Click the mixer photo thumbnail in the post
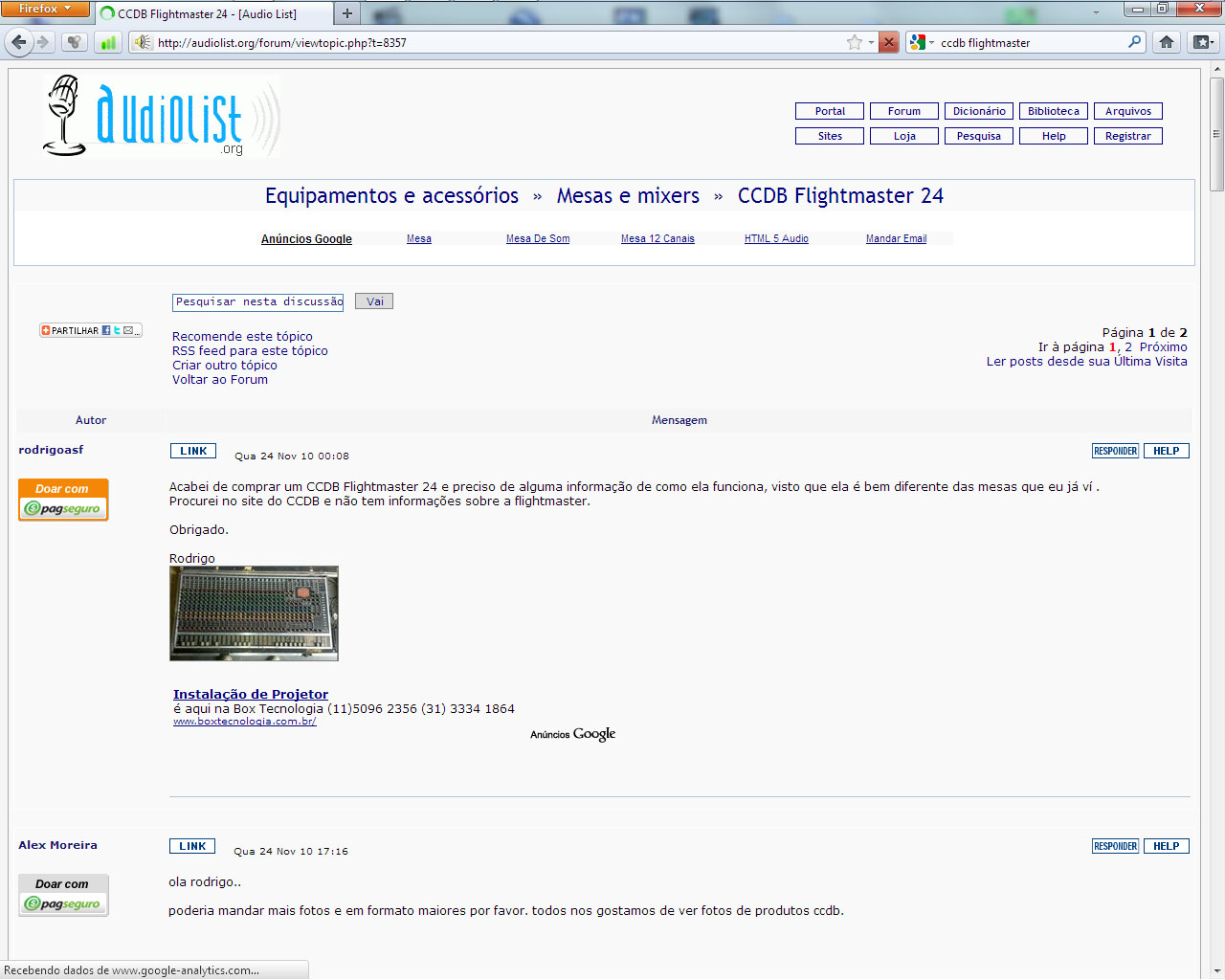1225x980 pixels. pyautogui.click(x=254, y=612)
